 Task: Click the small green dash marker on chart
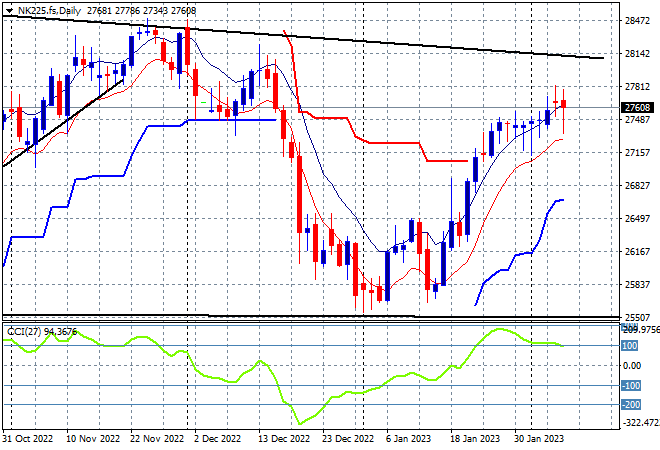pos(204,102)
